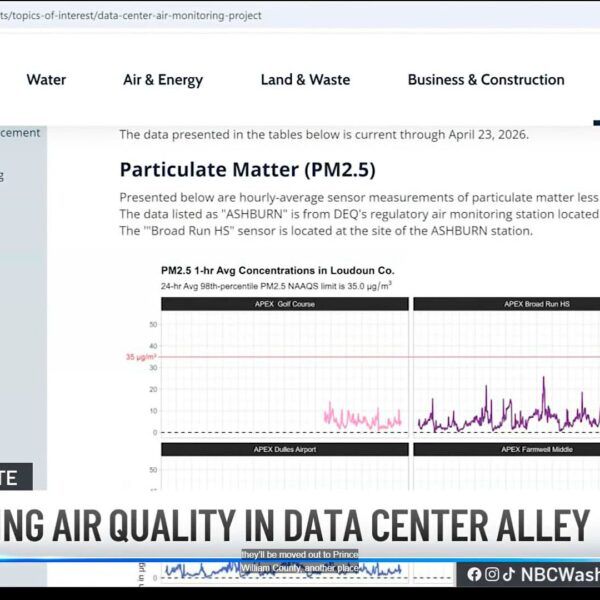This screenshot has width=600, height=600.
Task: Click the sidebar link ending in 'cement'
Action: [20, 133]
